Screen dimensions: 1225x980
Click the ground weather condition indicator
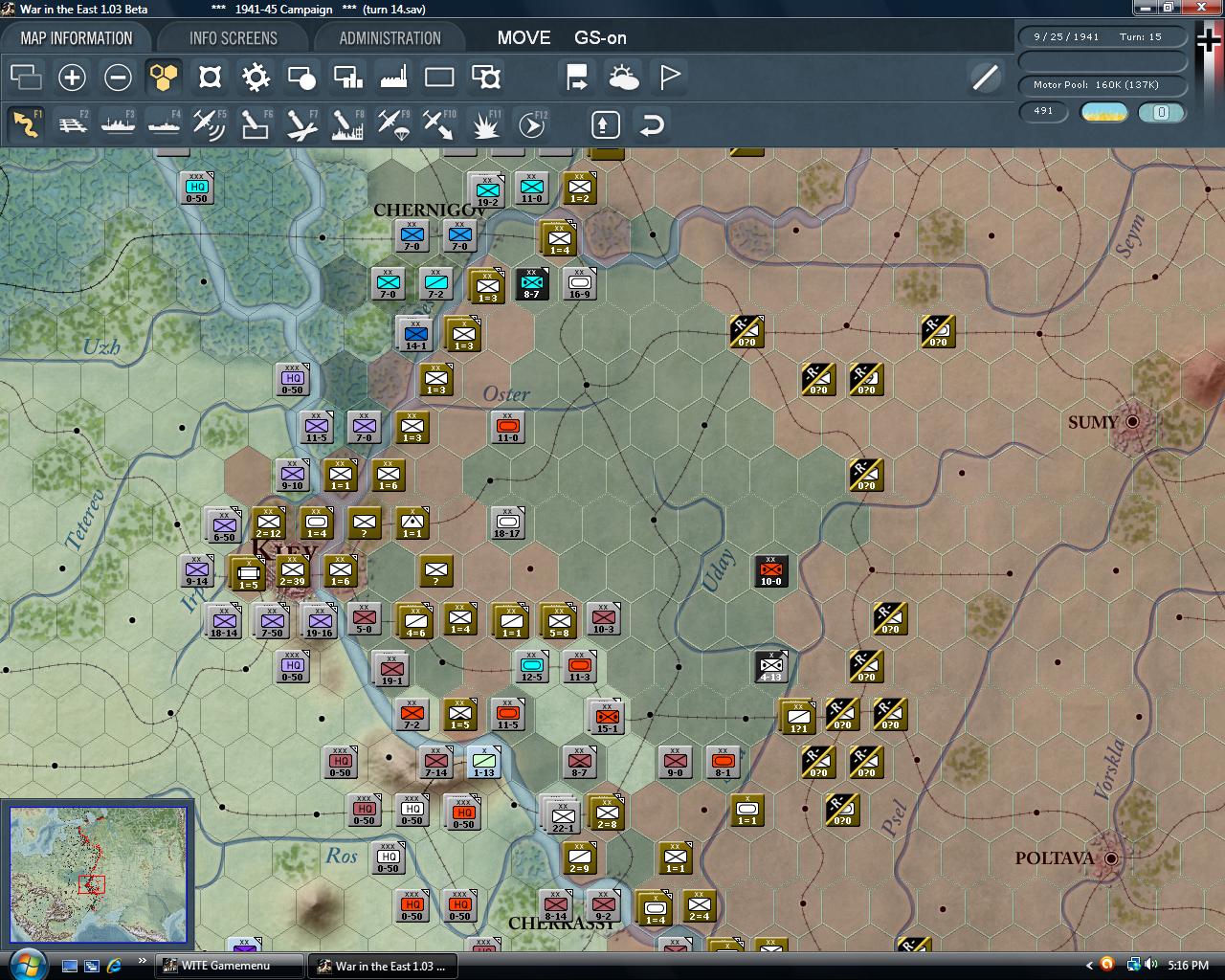click(x=1103, y=112)
